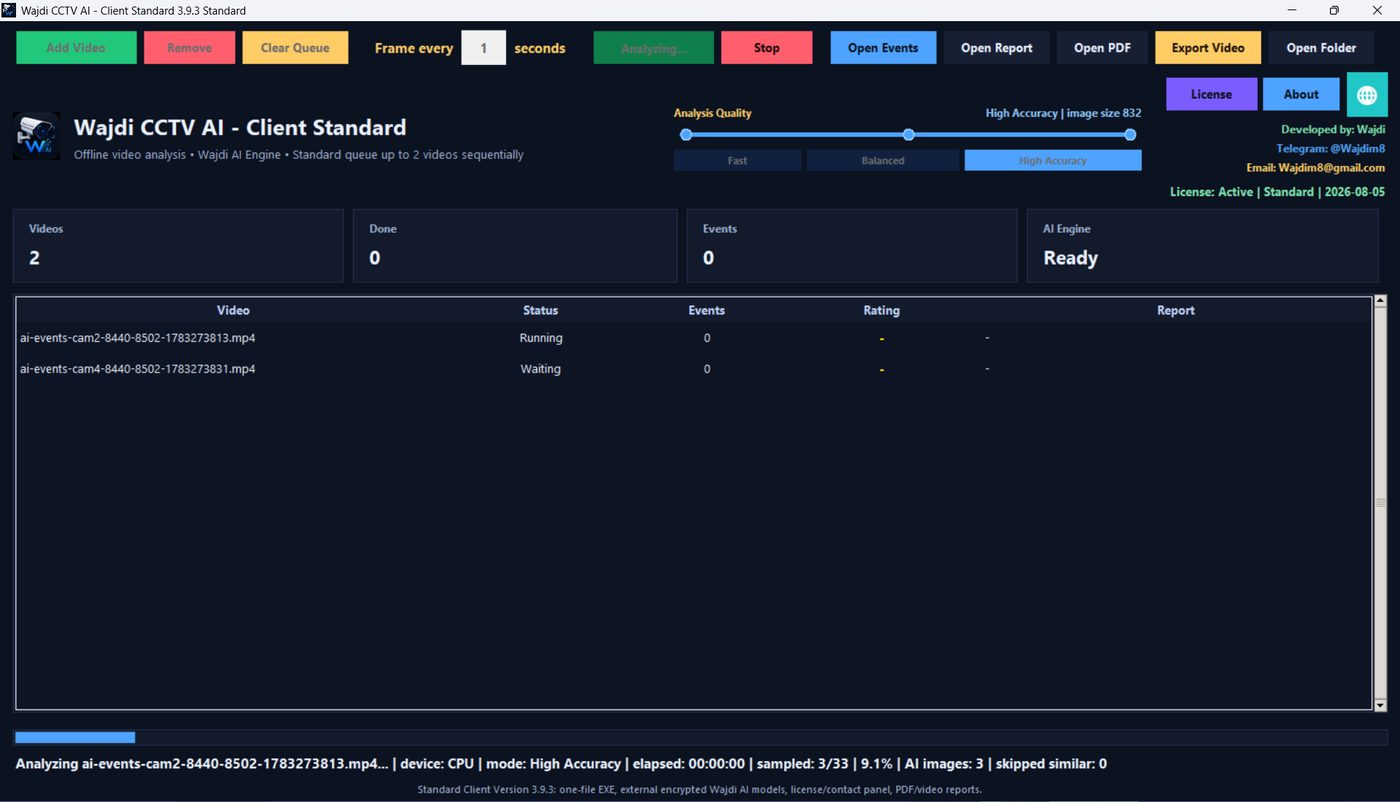This screenshot has height=802, width=1400.
Task: Click the table vertical scrollbar thumb
Action: (x=1381, y=502)
